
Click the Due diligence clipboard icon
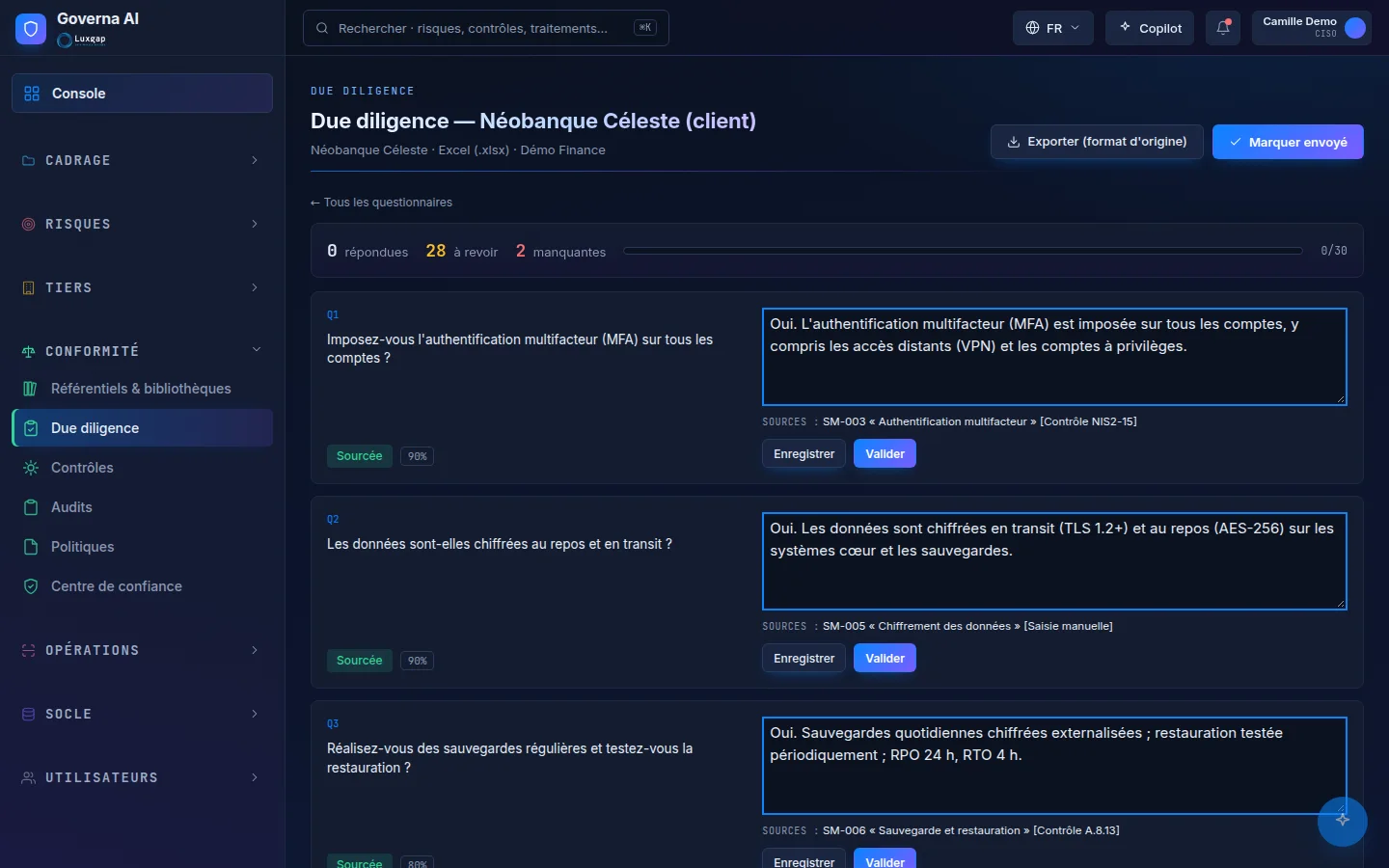point(31,428)
